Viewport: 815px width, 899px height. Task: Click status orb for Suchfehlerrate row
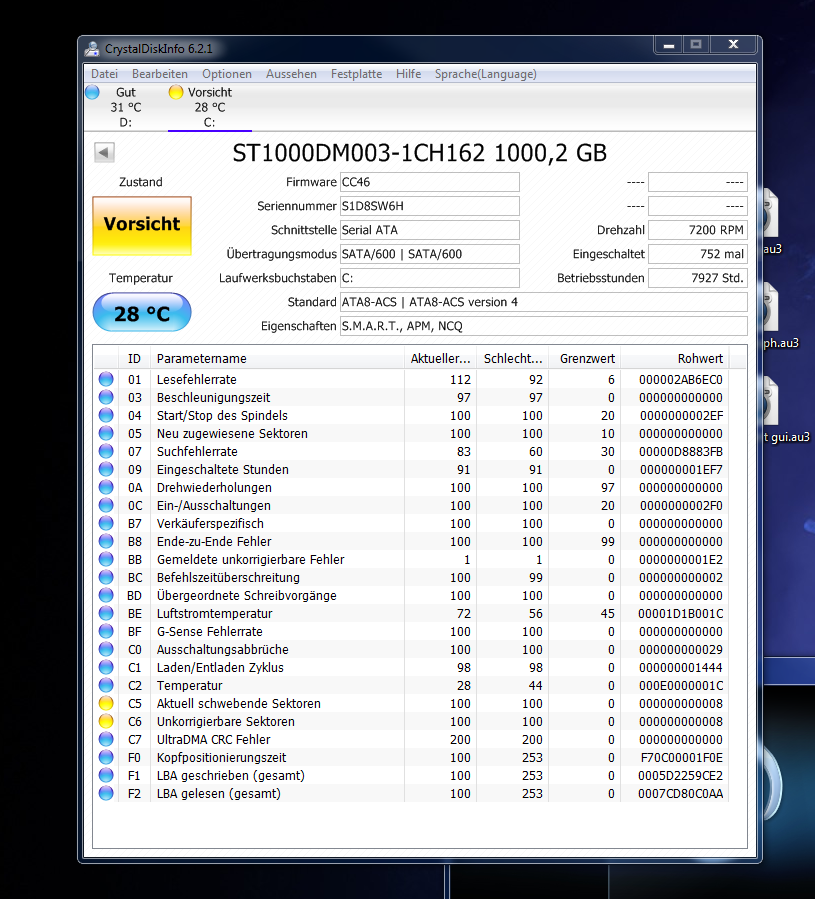point(106,451)
